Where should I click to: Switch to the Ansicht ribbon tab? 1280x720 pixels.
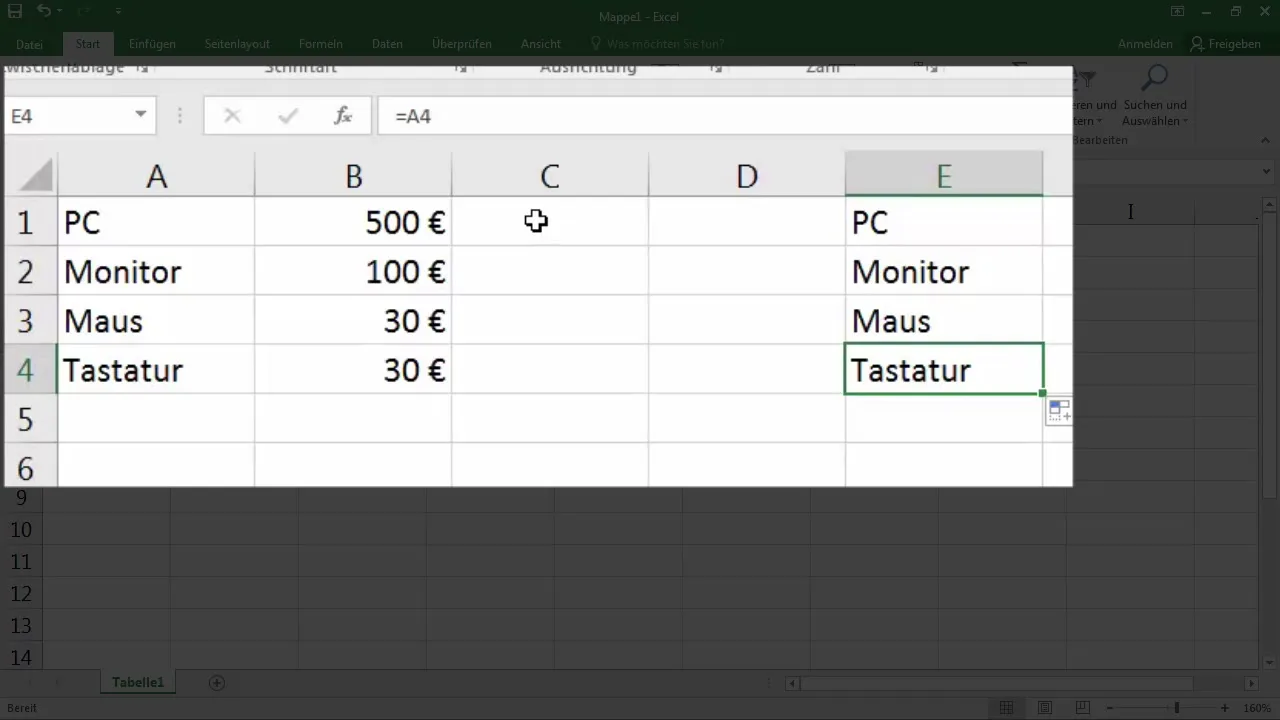(540, 44)
